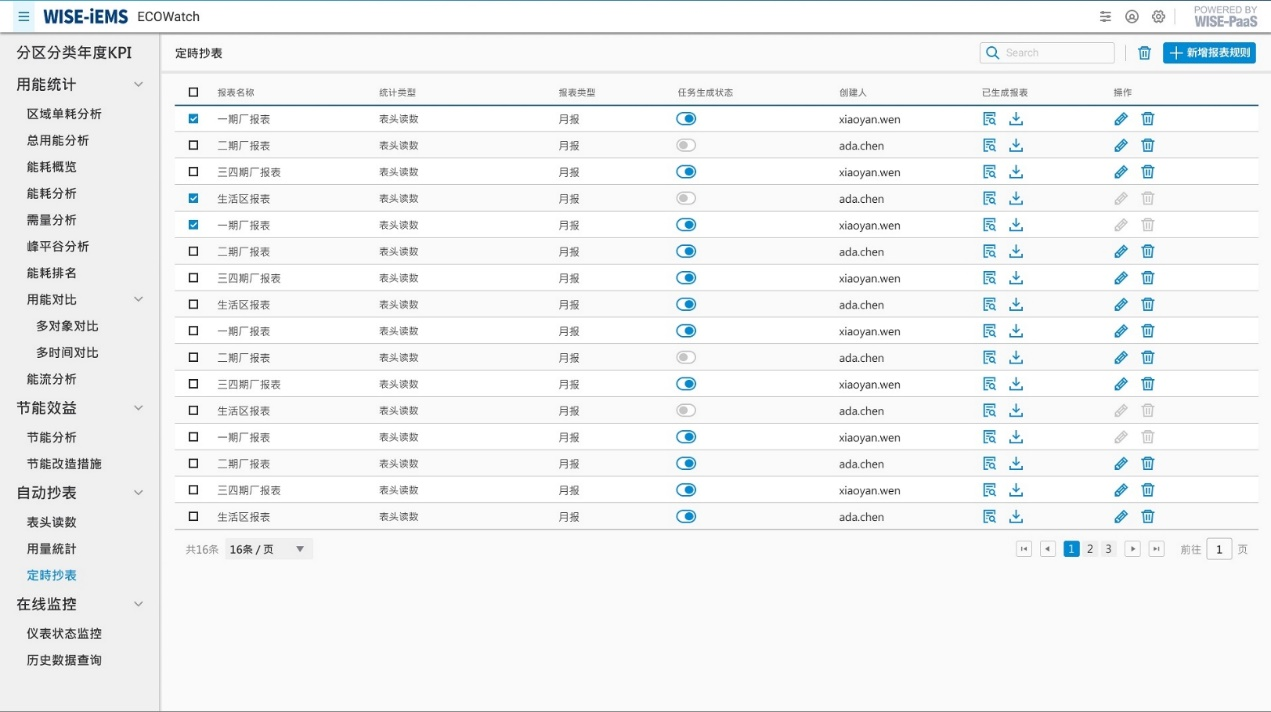
Task: Click the 报表名称 column header
Action: pos(236,92)
